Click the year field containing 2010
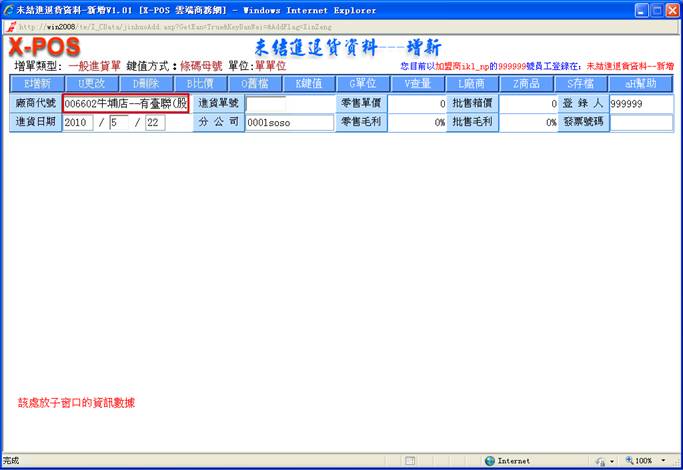Image resolution: width=683 pixels, height=470 pixels. 77,122
